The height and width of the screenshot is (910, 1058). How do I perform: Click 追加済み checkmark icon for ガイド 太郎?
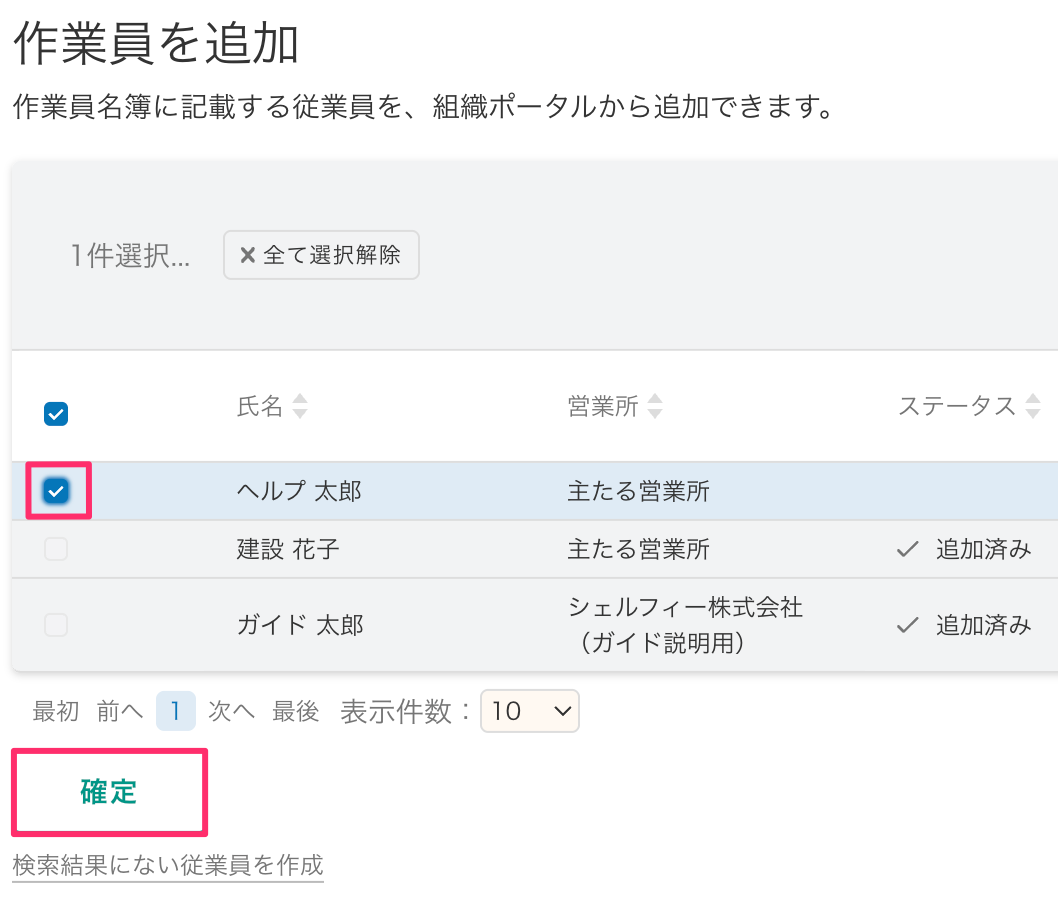(907, 625)
